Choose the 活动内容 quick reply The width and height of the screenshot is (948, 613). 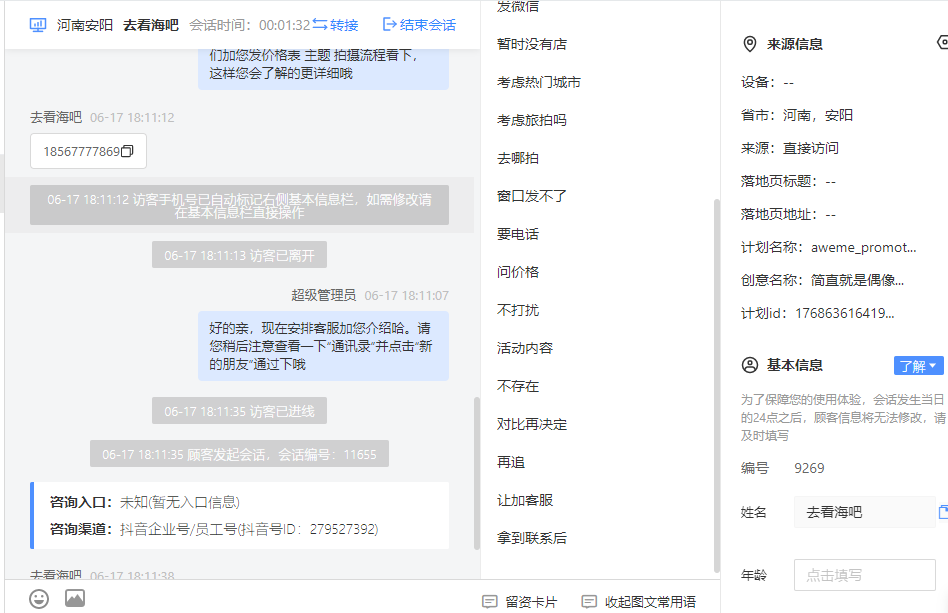tap(525, 348)
